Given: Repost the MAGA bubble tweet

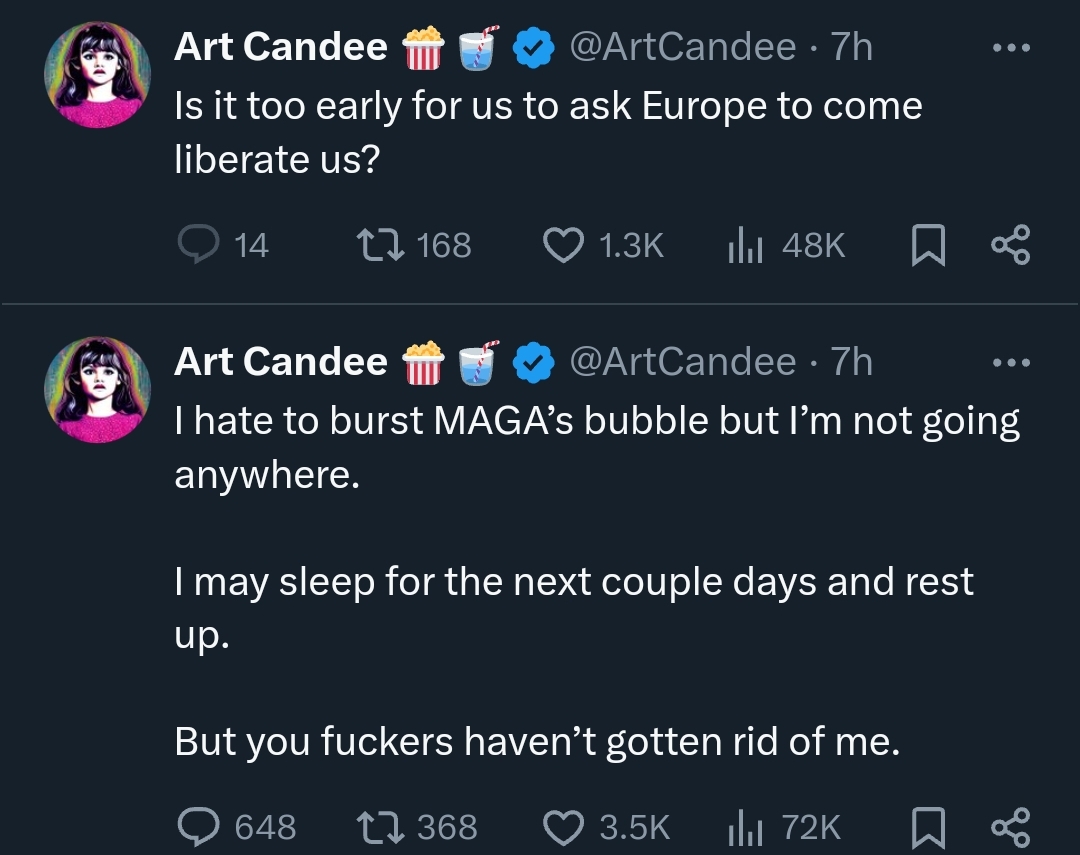Looking at the screenshot, I should (x=380, y=826).
